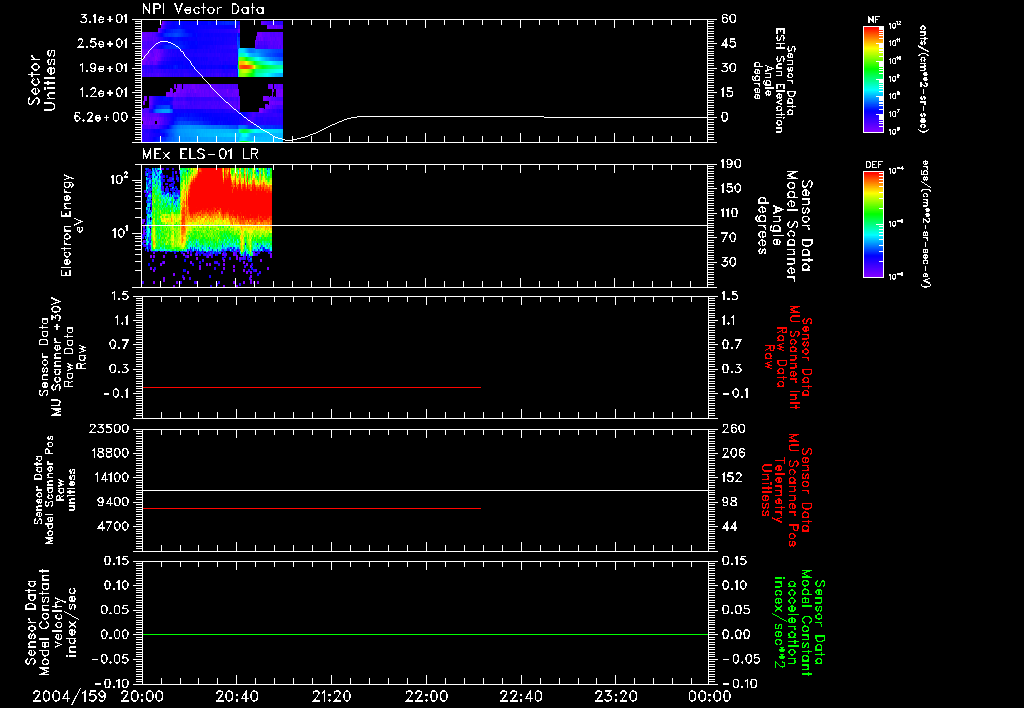Screen dimensions: 1024x708
Task: Click the 9400 tick on Scanner Pos axis
Action: click(114, 502)
